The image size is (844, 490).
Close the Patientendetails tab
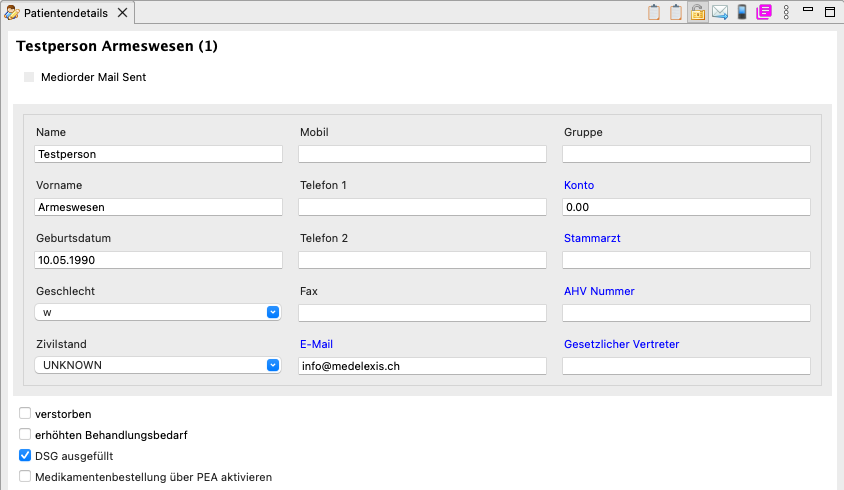(x=122, y=13)
